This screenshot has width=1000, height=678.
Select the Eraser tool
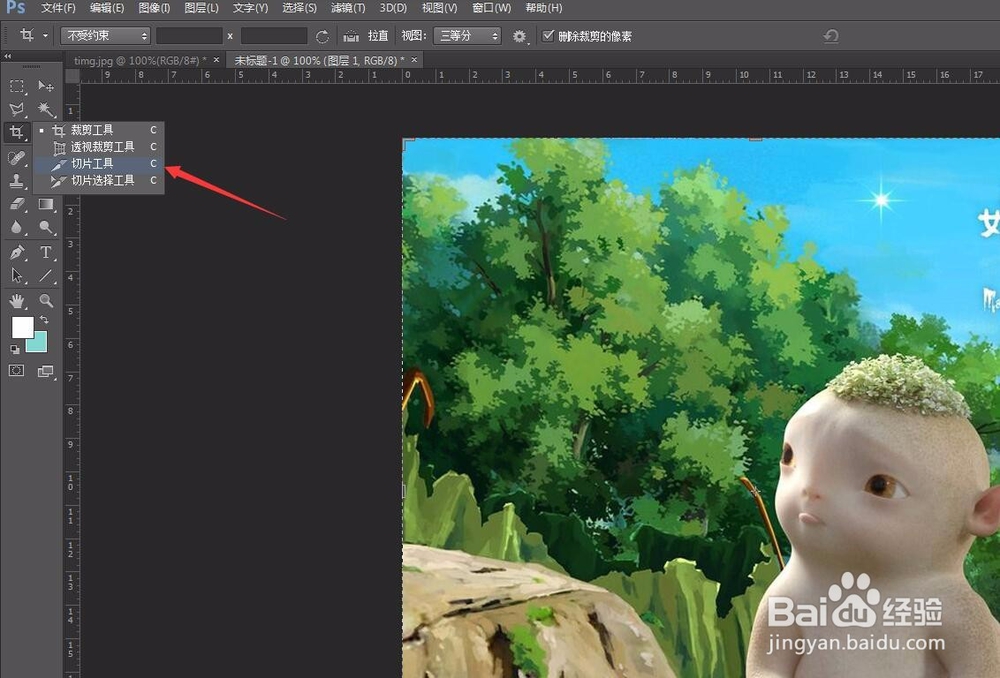coord(16,205)
